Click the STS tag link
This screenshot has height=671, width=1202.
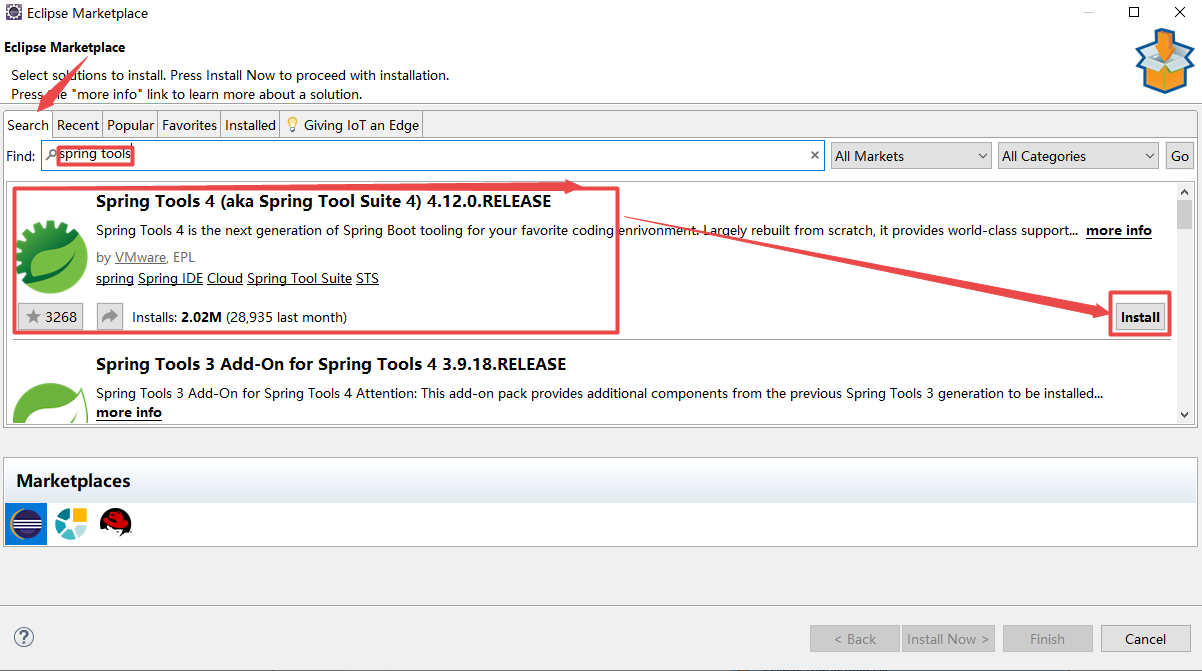367,278
